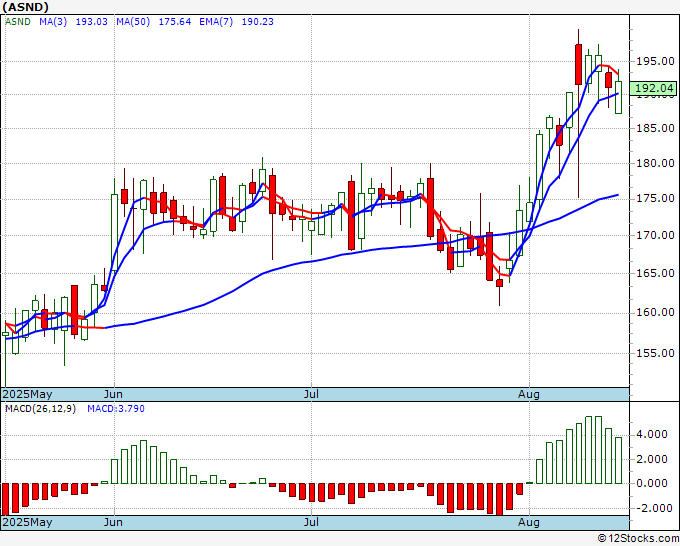Image resolution: width=680 pixels, height=546 pixels.
Task: Click the last green candlestick near 192
Action: pyautogui.click(x=618, y=97)
